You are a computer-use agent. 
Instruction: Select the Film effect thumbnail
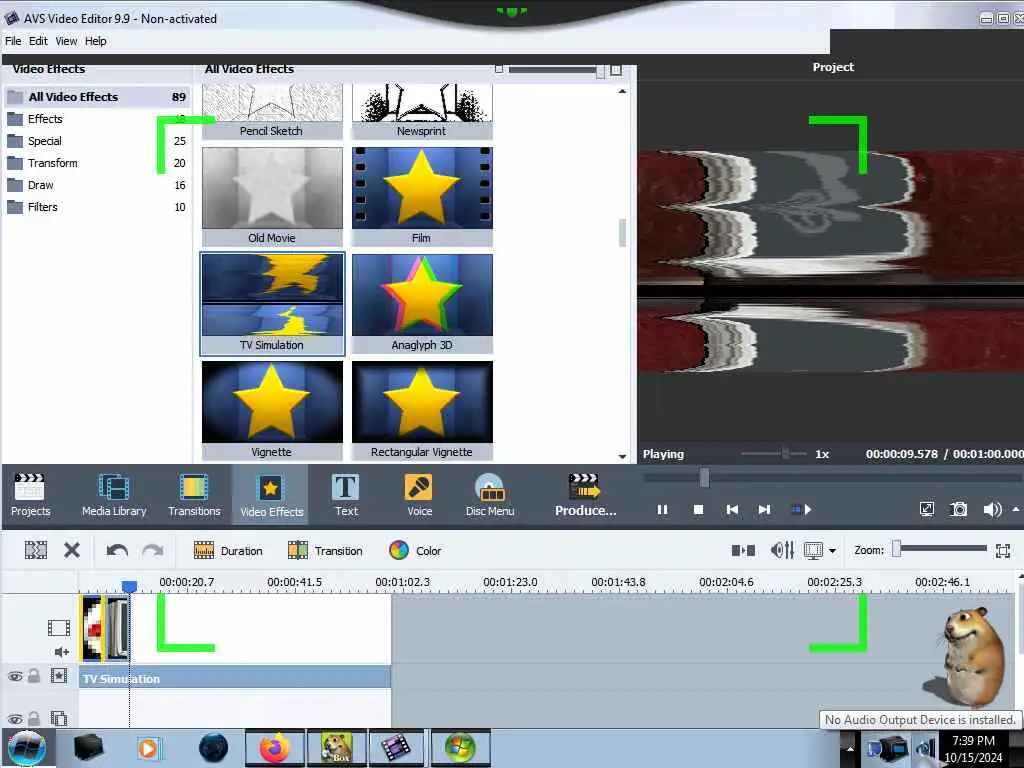click(422, 188)
